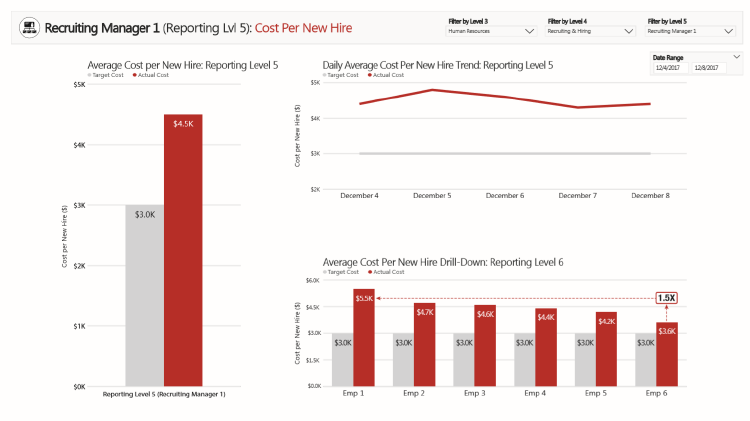The image size is (750, 421).
Task: Click the Daily Average Cost Per New Hire Trend title
Action: (438, 66)
